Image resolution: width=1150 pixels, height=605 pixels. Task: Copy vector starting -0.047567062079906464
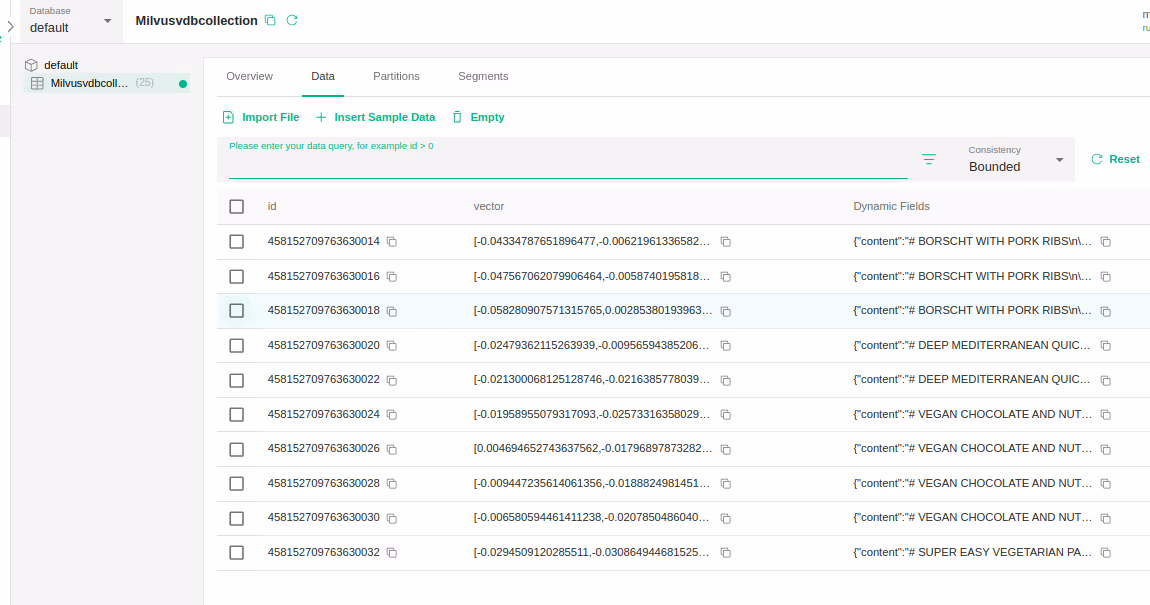coord(725,277)
